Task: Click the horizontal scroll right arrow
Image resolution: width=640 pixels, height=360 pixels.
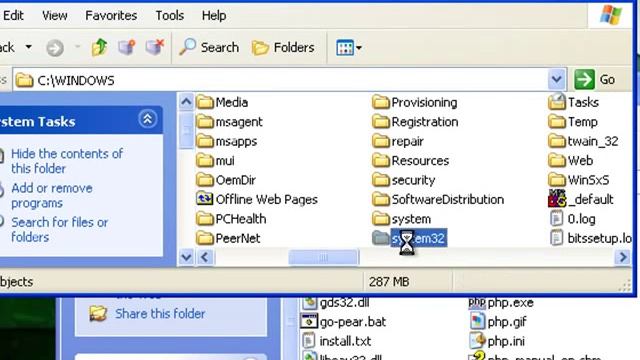Action: [x=623, y=257]
